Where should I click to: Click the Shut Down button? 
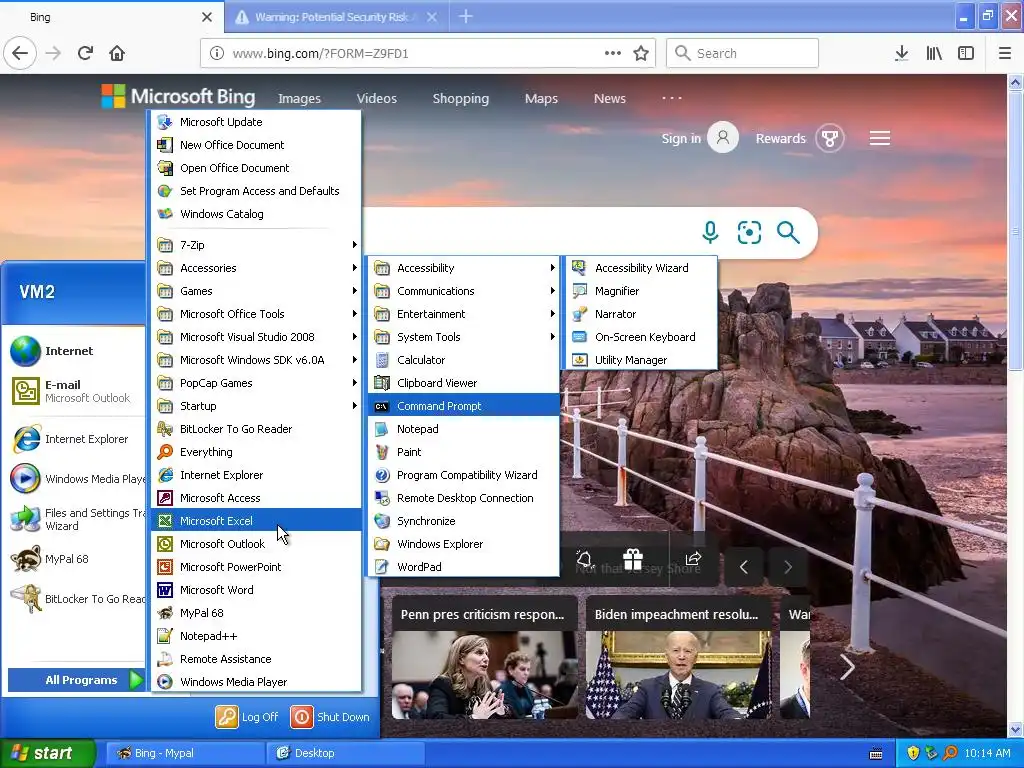pyautogui.click(x=330, y=717)
